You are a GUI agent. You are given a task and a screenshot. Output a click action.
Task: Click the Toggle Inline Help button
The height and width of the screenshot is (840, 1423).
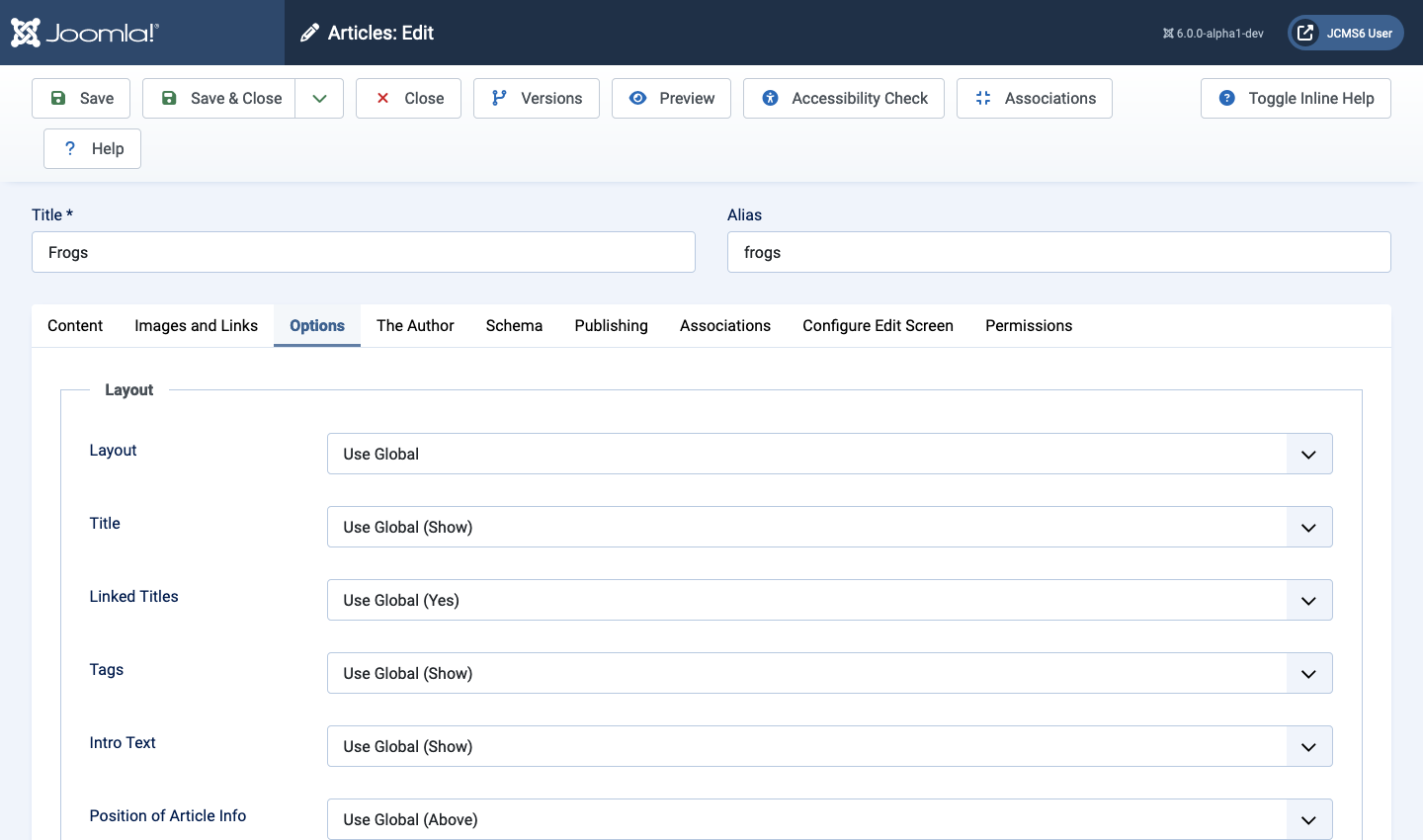coord(1295,98)
